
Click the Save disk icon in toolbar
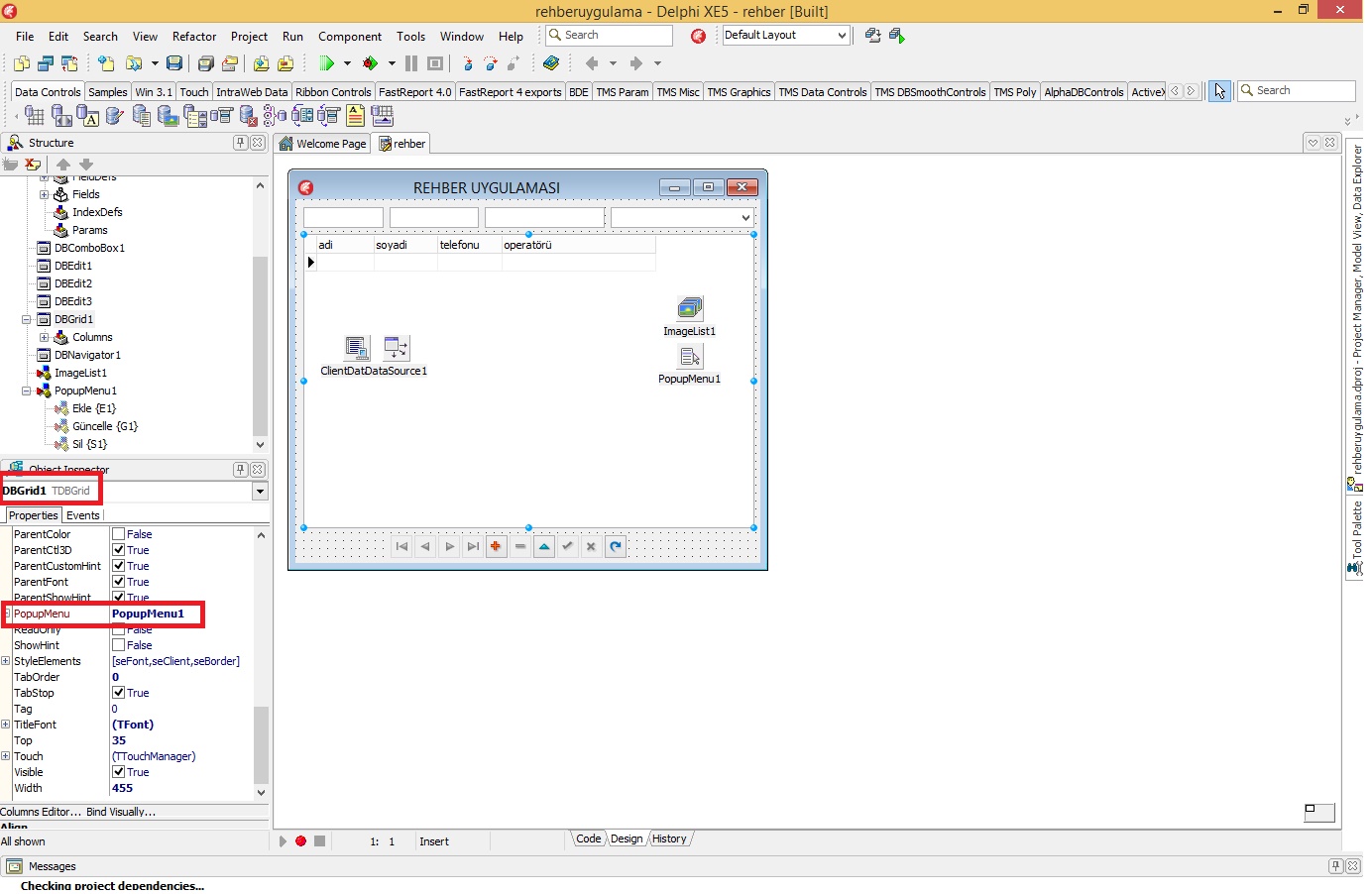click(x=174, y=63)
